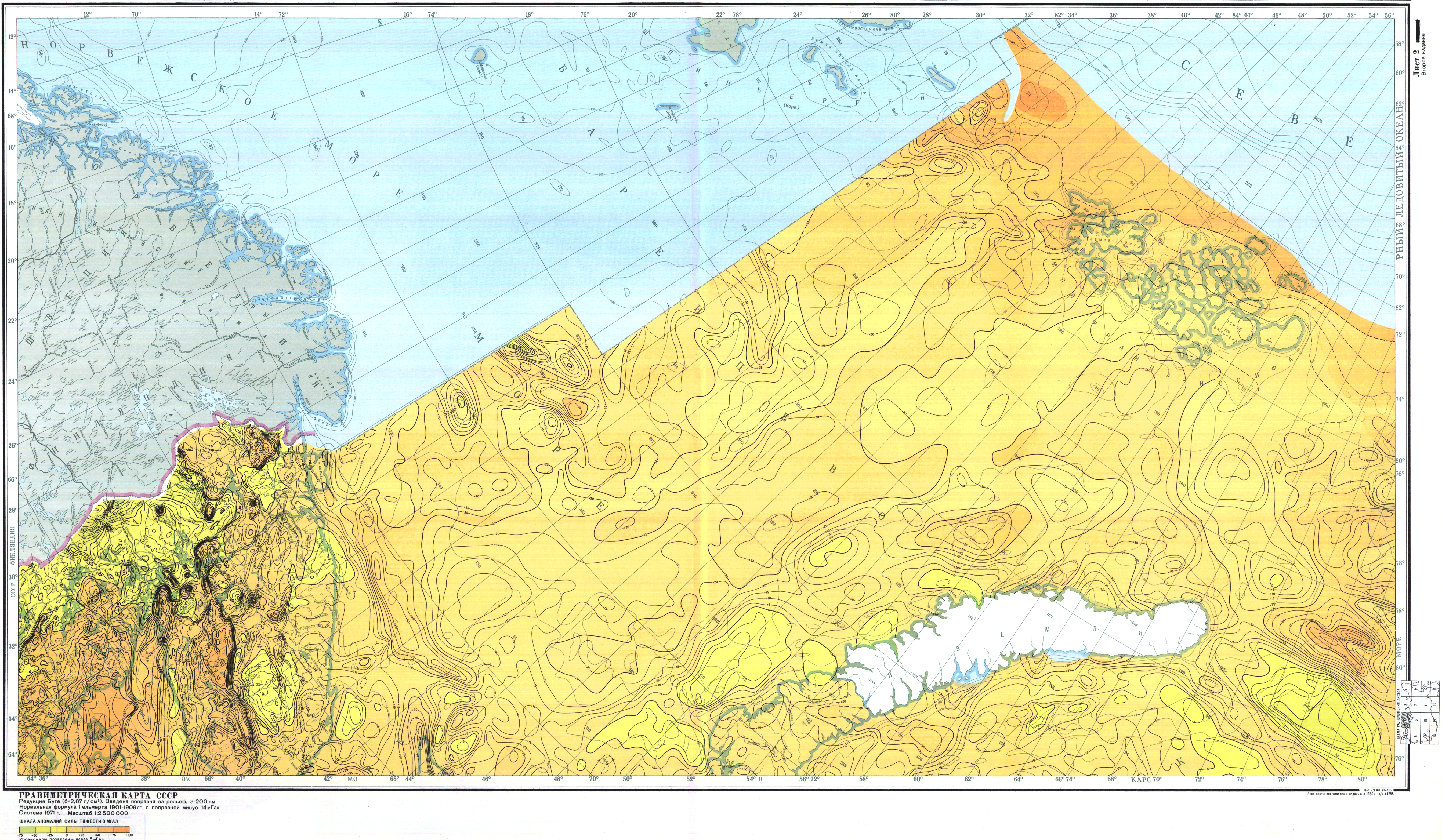Click the text 'Система 1971 г.'

[39, 813]
